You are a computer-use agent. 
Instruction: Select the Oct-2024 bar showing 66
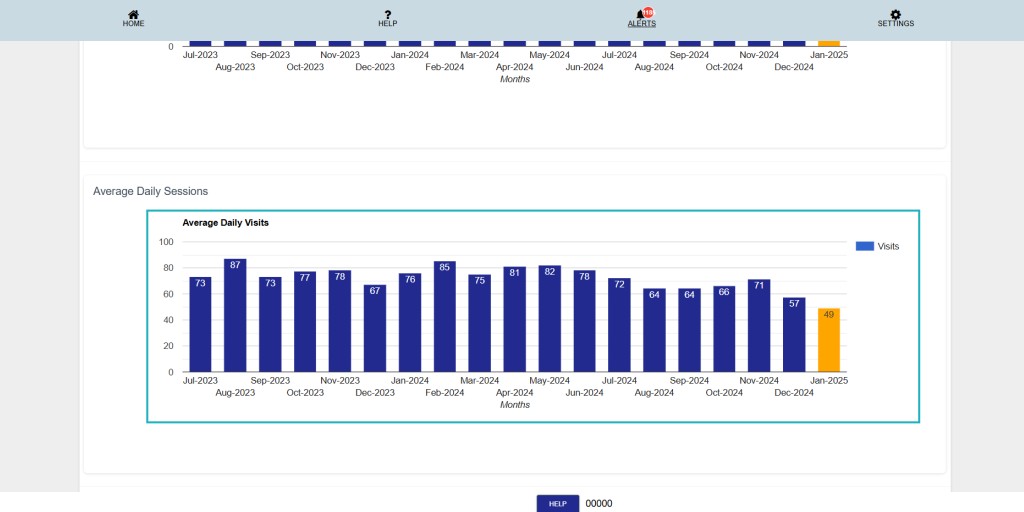tap(724, 329)
